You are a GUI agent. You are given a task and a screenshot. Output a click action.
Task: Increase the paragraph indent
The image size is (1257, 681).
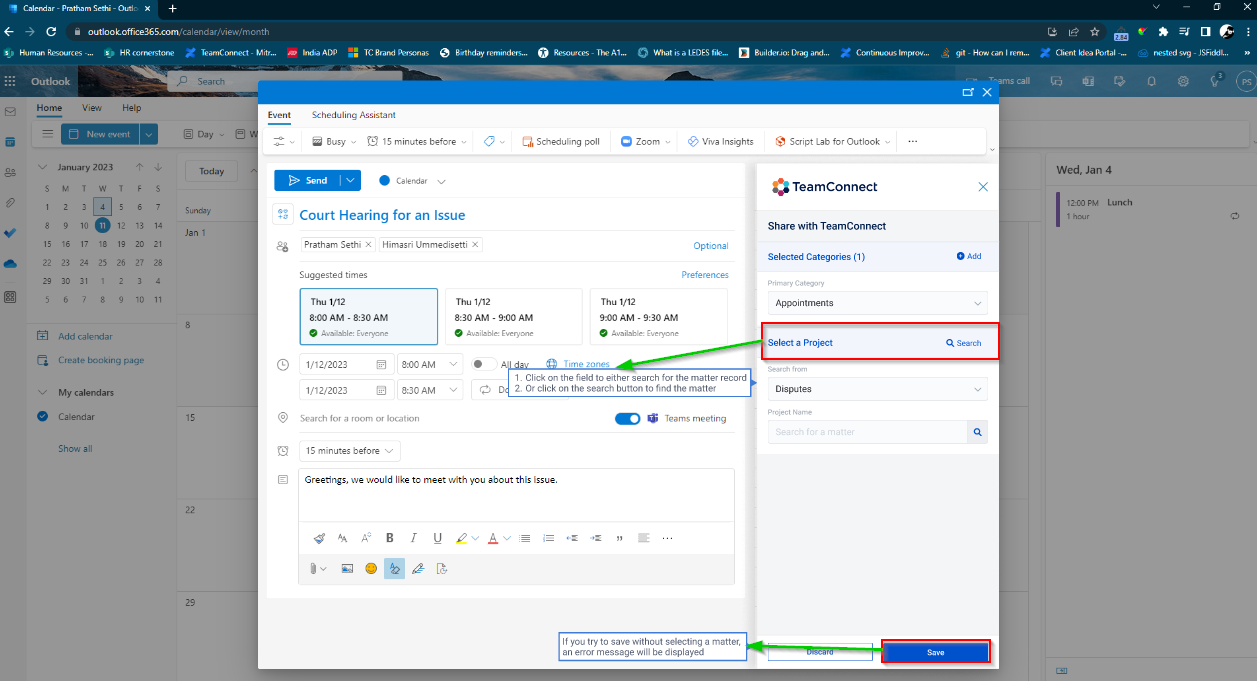(x=596, y=538)
